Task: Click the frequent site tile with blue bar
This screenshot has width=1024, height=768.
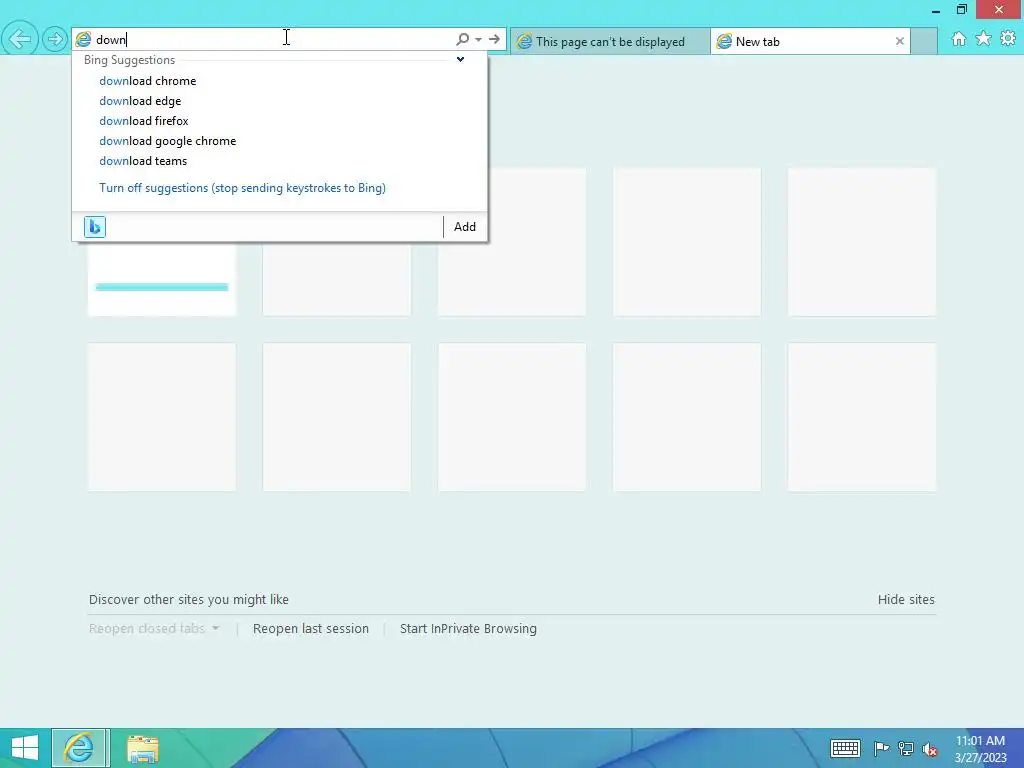Action: 162,280
